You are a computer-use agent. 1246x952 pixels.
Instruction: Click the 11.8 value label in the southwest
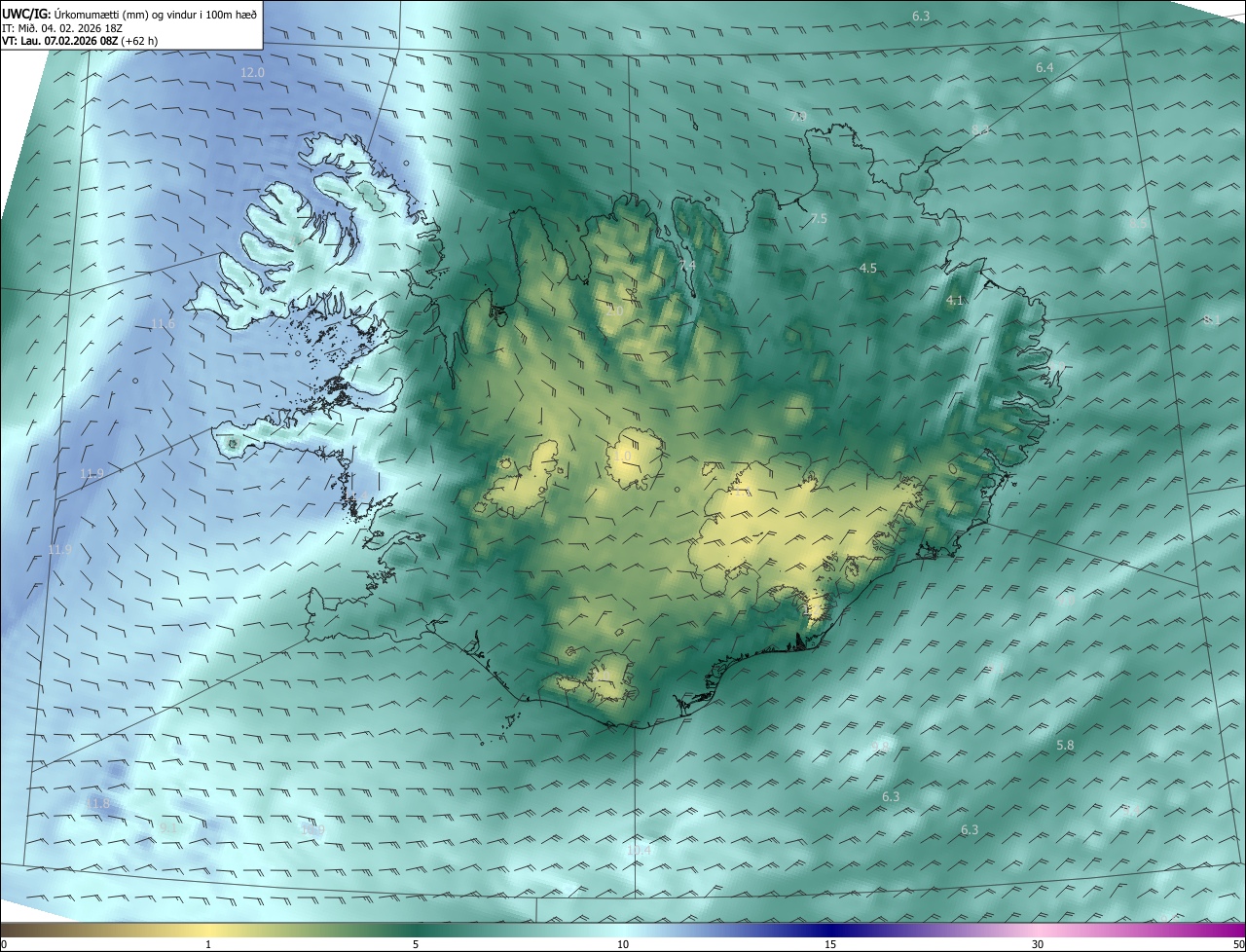pos(97,804)
